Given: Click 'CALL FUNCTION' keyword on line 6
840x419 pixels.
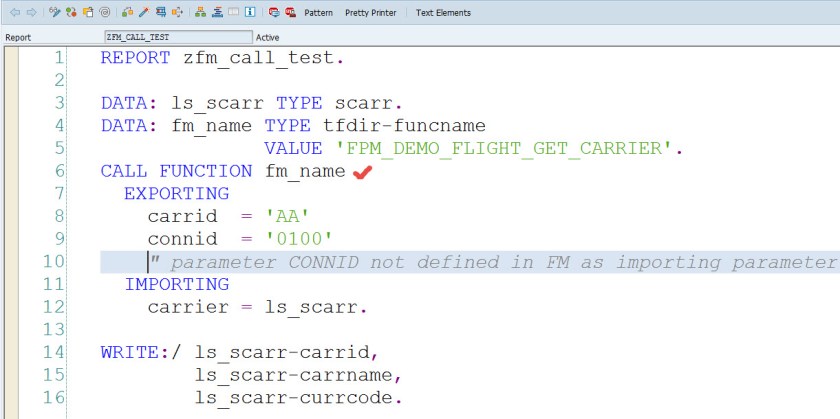Looking at the screenshot, I should (x=176, y=171).
